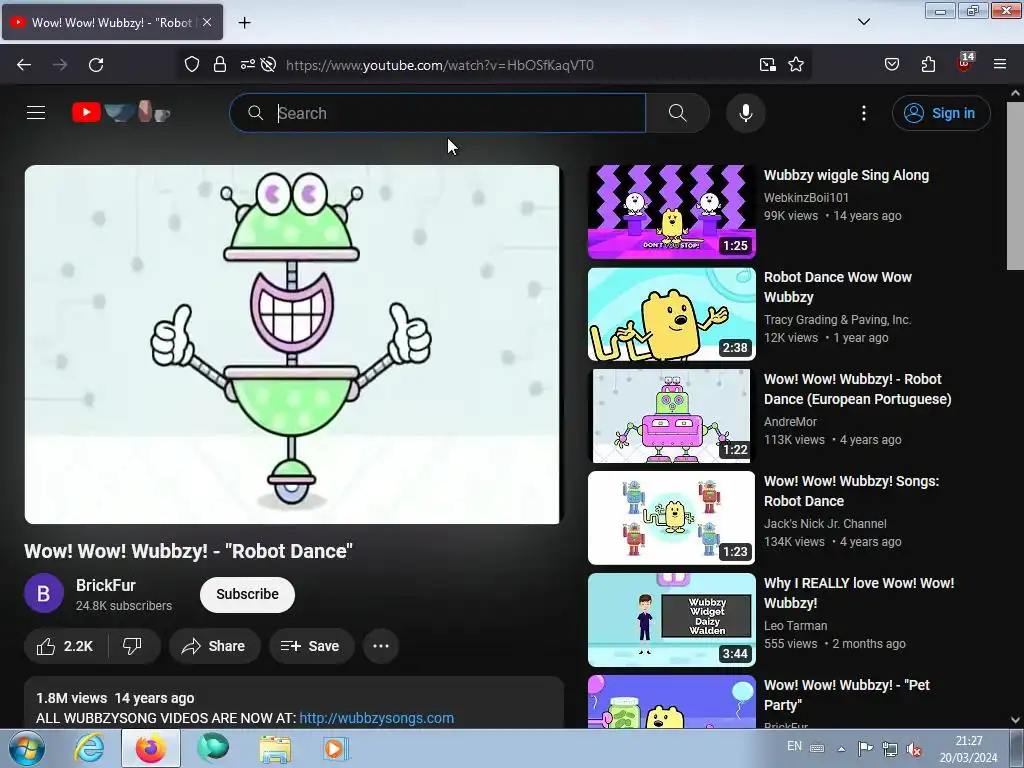The width and height of the screenshot is (1024, 768).
Task: Save the video to a playlist
Action: click(311, 646)
